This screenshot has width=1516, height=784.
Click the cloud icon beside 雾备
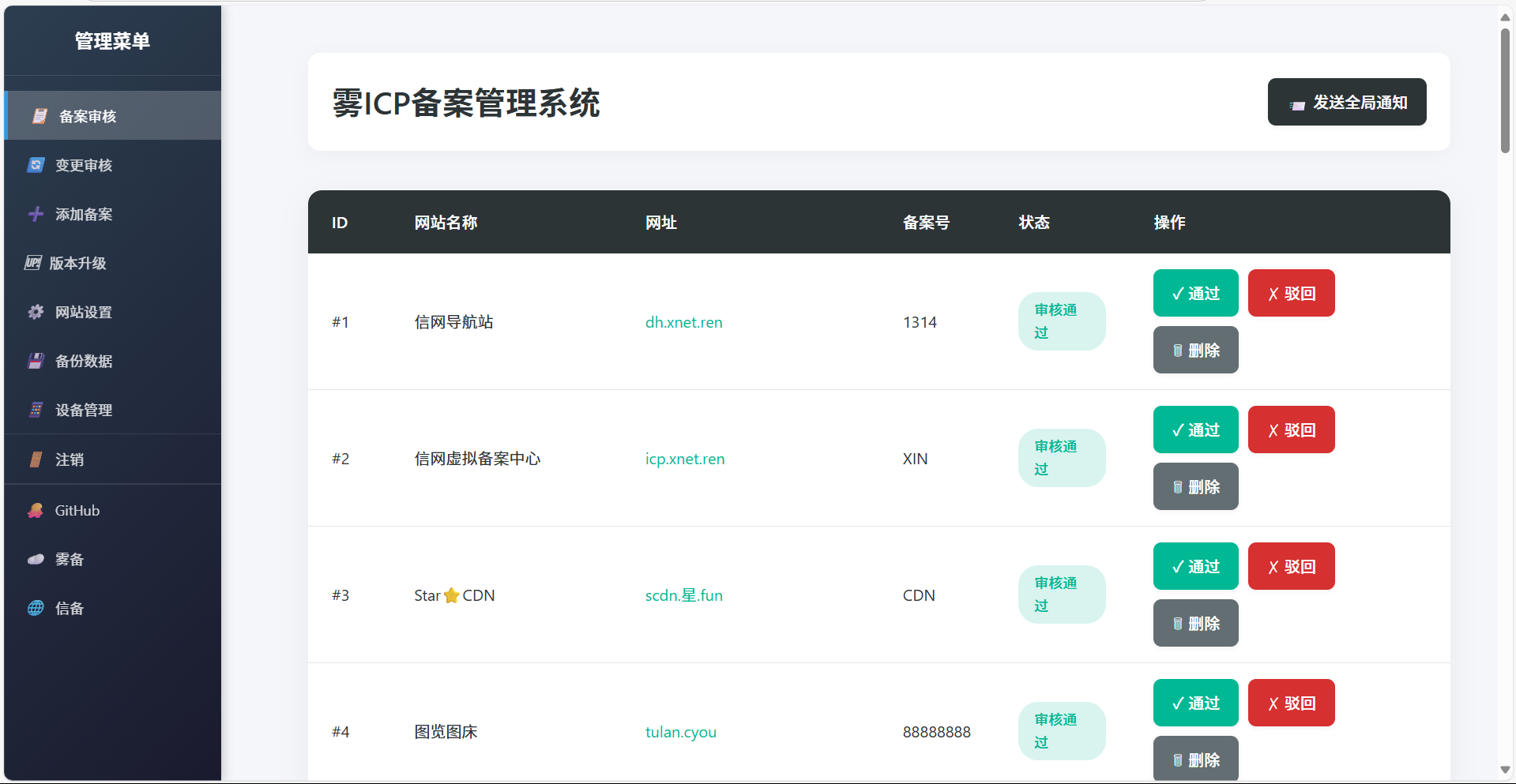pos(36,560)
